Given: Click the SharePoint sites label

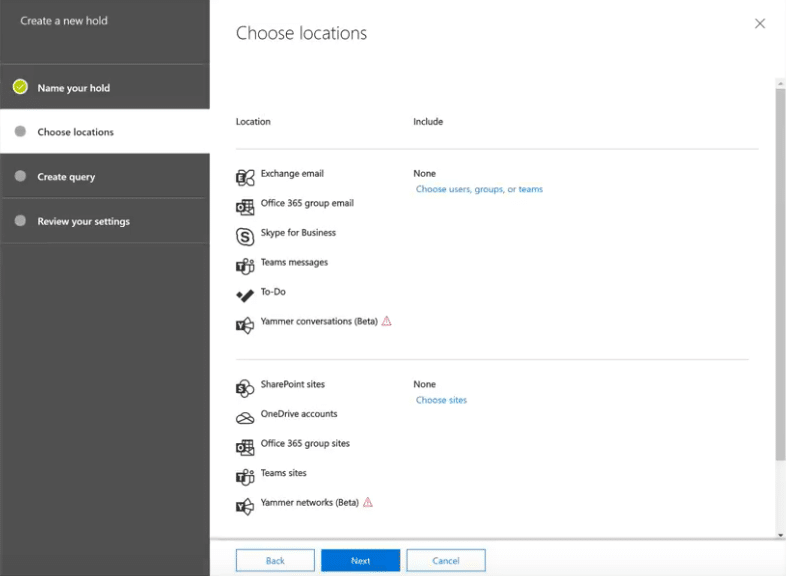Looking at the screenshot, I should pyautogui.click(x=293, y=384).
